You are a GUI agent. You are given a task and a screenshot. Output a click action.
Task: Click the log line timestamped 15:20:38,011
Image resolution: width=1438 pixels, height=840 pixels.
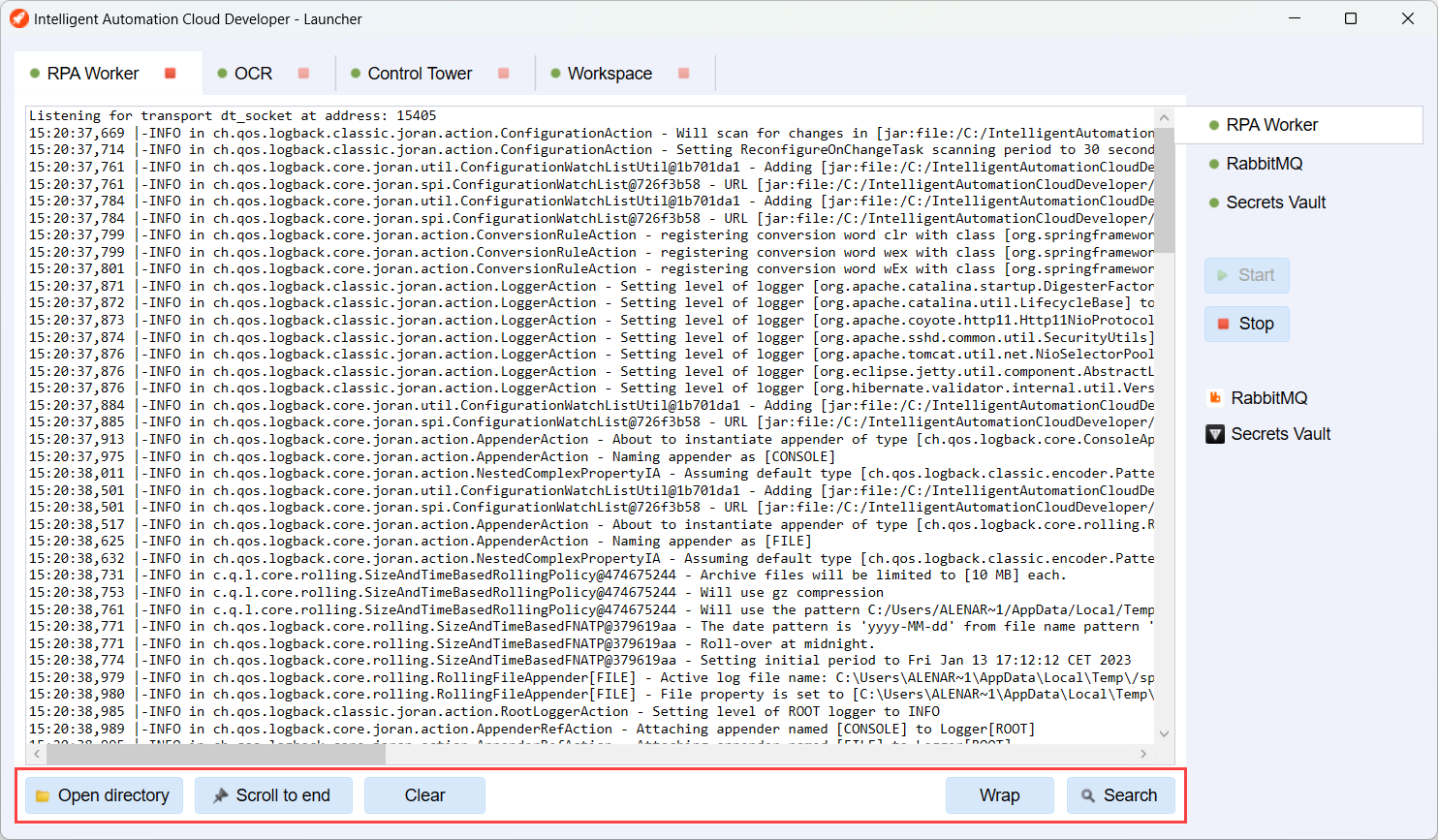[x=591, y=473]
